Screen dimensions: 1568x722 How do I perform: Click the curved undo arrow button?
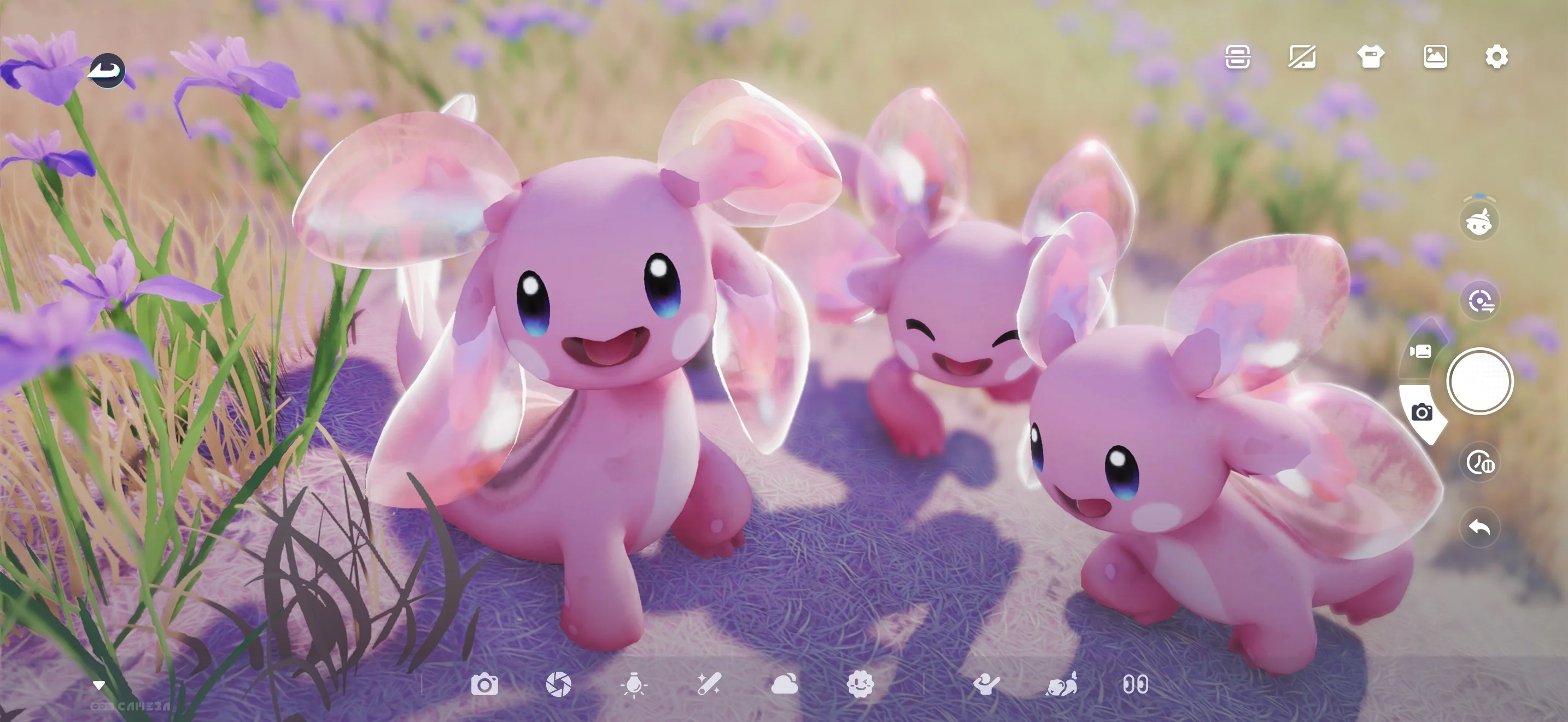pos(1480,527)
